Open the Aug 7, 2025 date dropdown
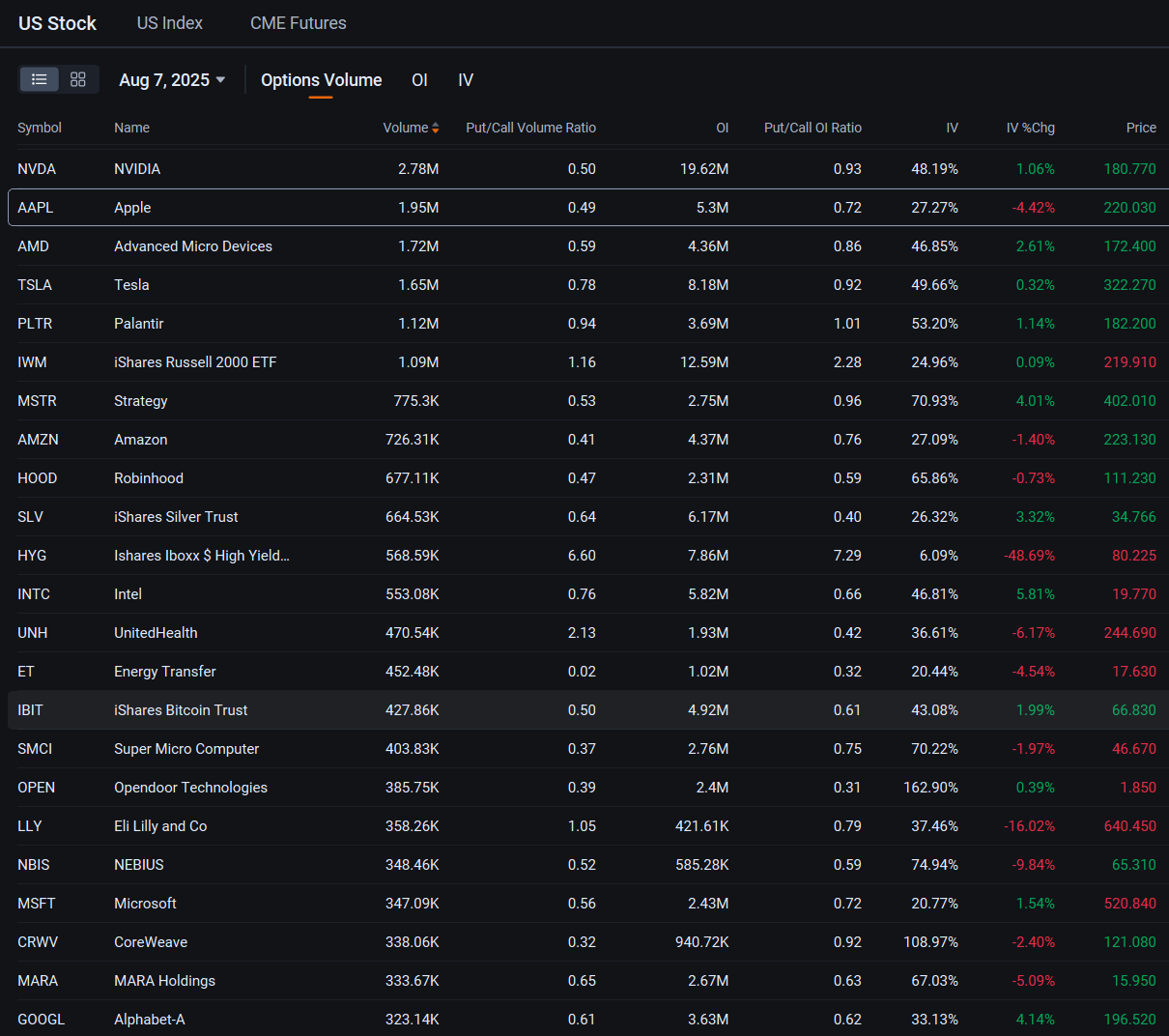 click(x=172, y=80)
